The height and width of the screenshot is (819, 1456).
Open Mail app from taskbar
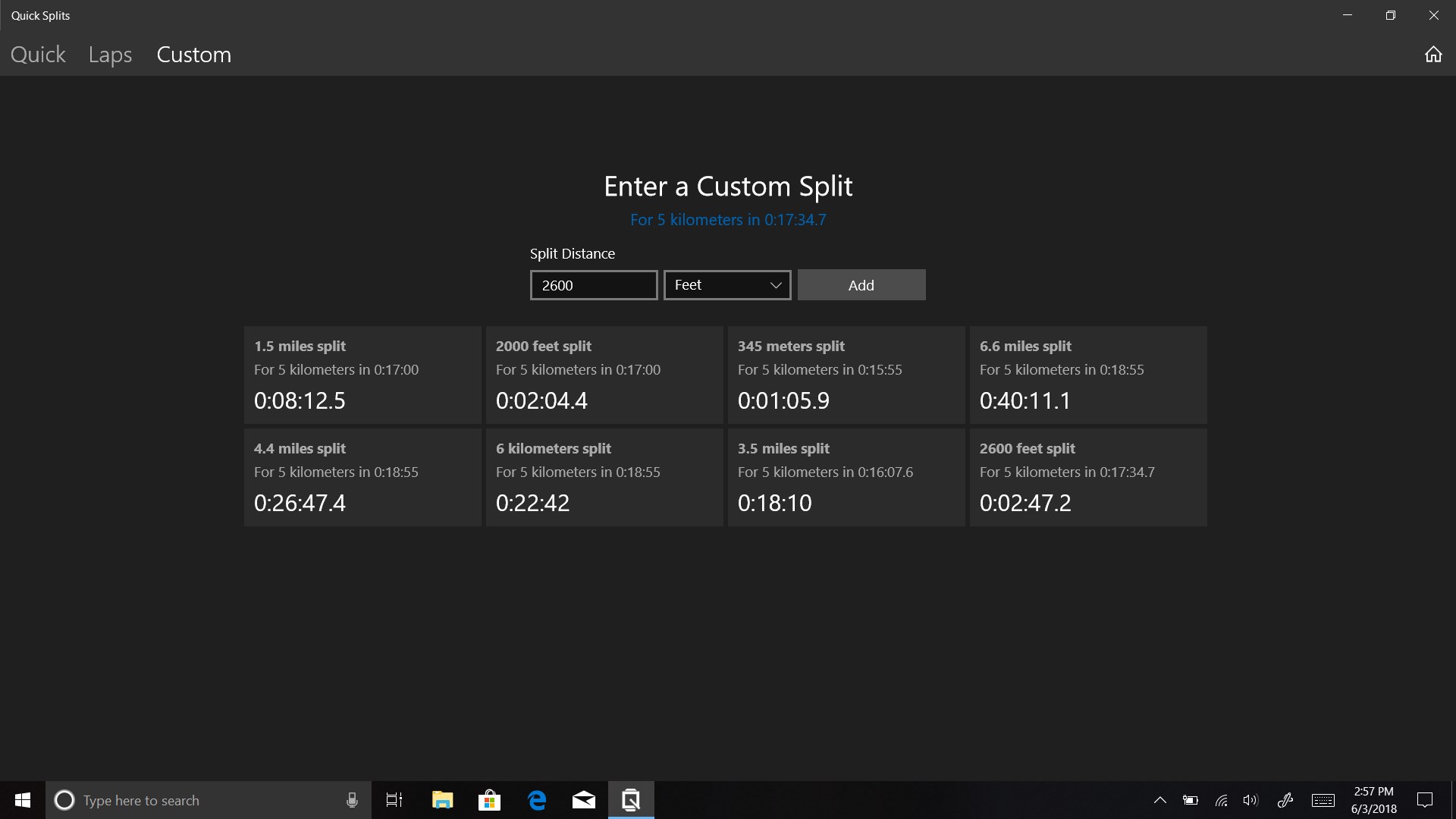583,800
